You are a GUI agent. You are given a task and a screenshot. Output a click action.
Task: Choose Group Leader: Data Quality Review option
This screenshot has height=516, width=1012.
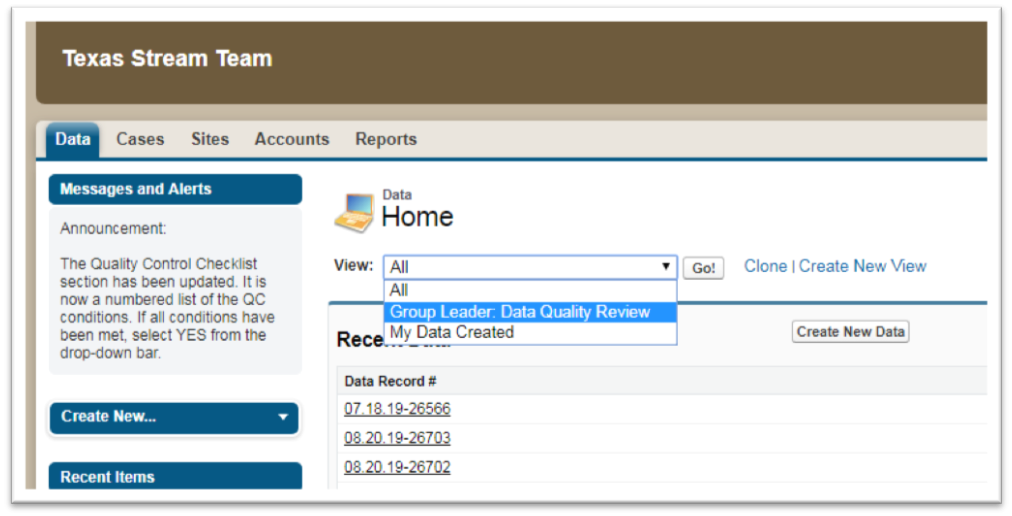pos(530,312)
